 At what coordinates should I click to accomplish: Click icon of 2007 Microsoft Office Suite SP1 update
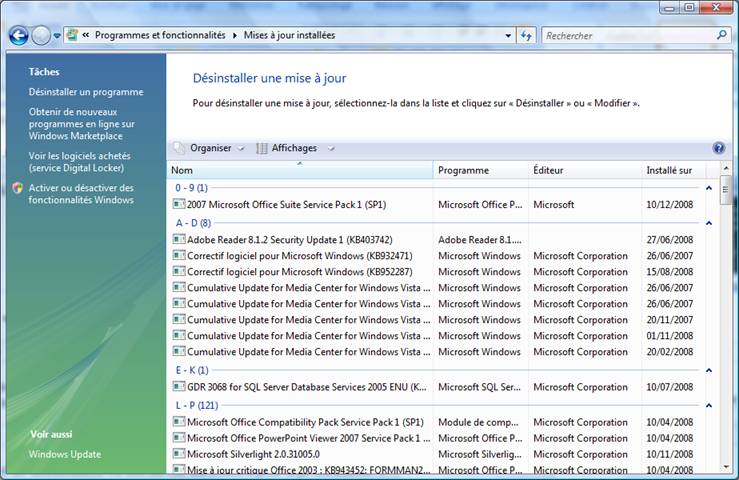[x=179, y=204]
